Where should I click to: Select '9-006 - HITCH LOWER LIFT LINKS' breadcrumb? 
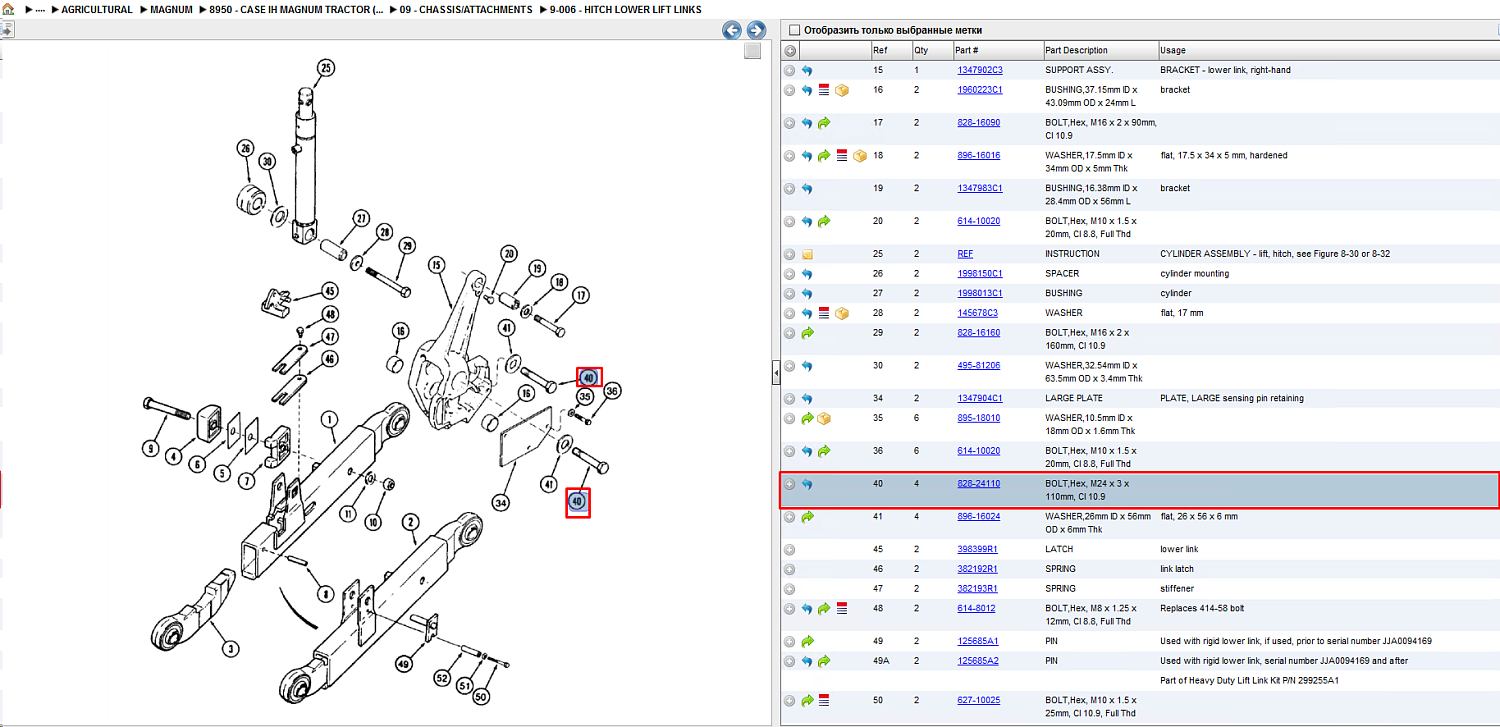click(625, 10)
